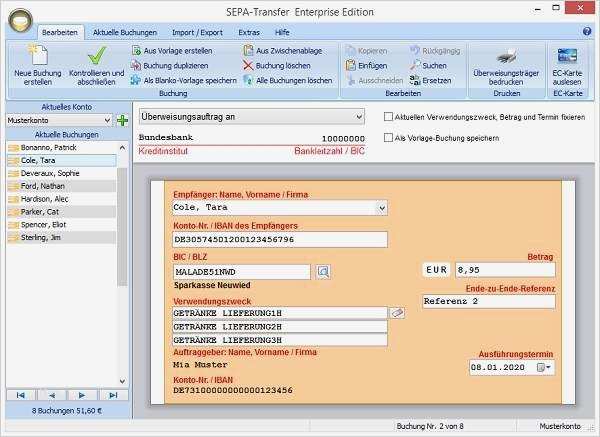Image resolution: width=600 pixels, height=437 pixels.
Task: Select booking Bonanno, Patrick
Action: coord(62,148)
